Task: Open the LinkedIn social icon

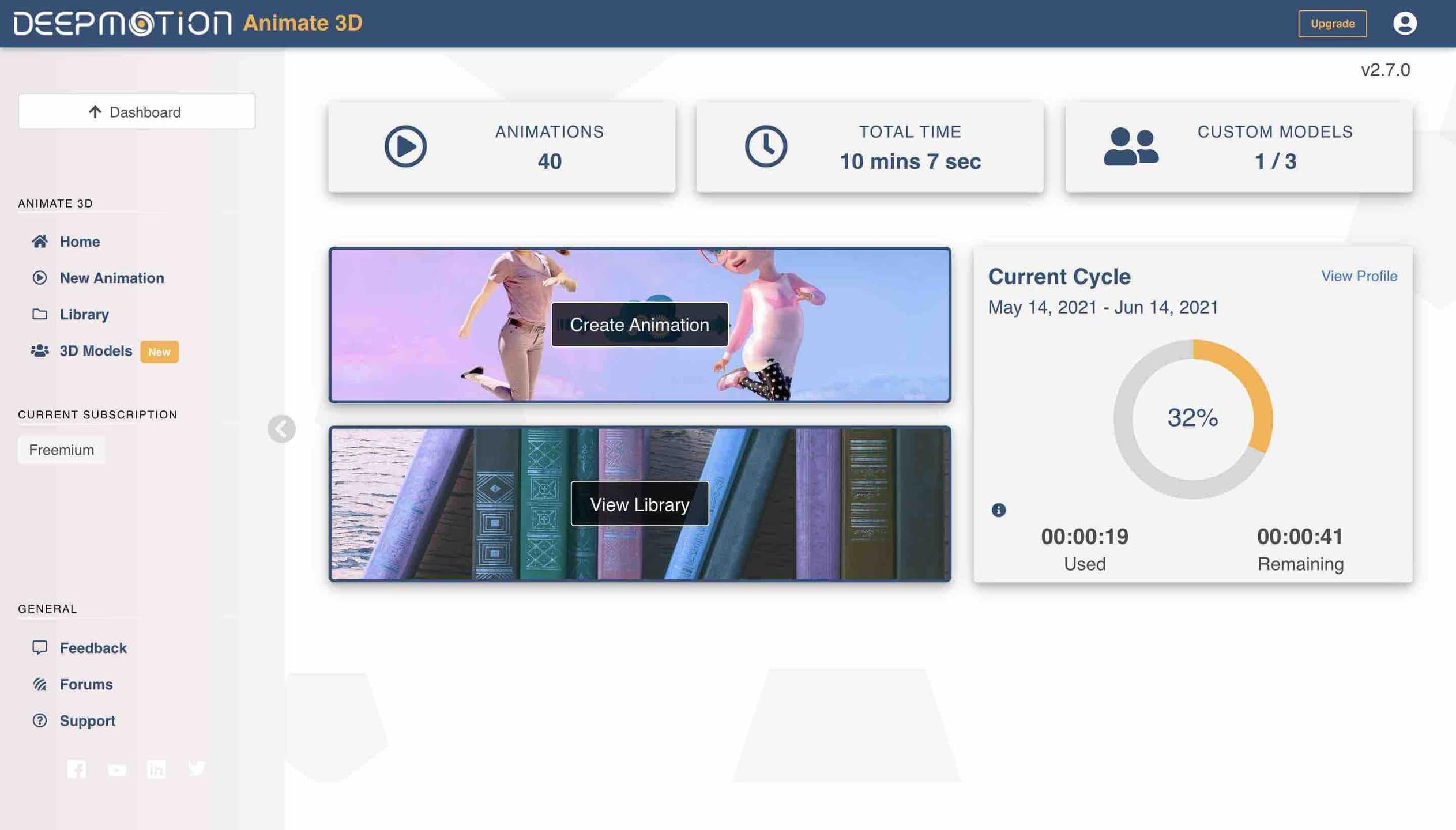Action: (156, 769)
